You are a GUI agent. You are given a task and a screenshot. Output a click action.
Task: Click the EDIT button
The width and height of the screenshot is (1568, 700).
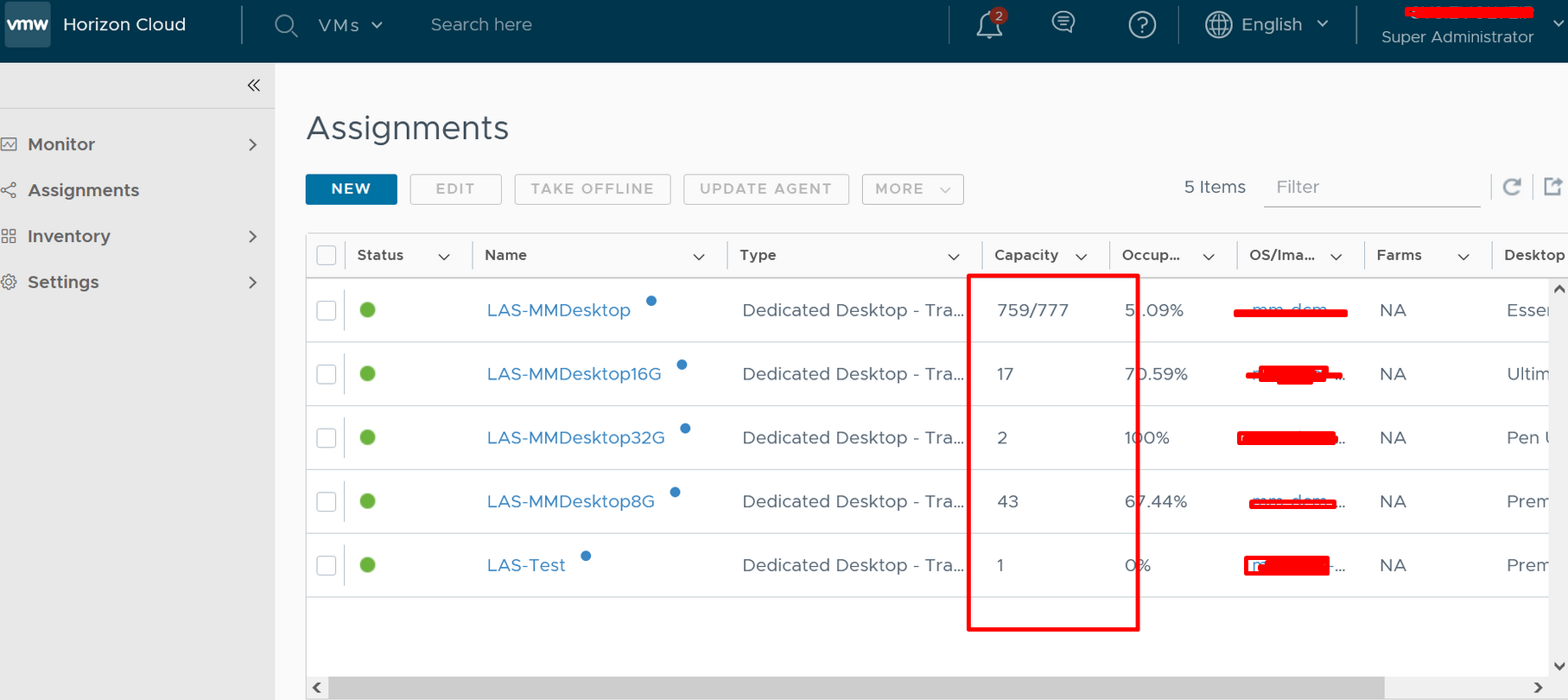[x=455, y=188]
